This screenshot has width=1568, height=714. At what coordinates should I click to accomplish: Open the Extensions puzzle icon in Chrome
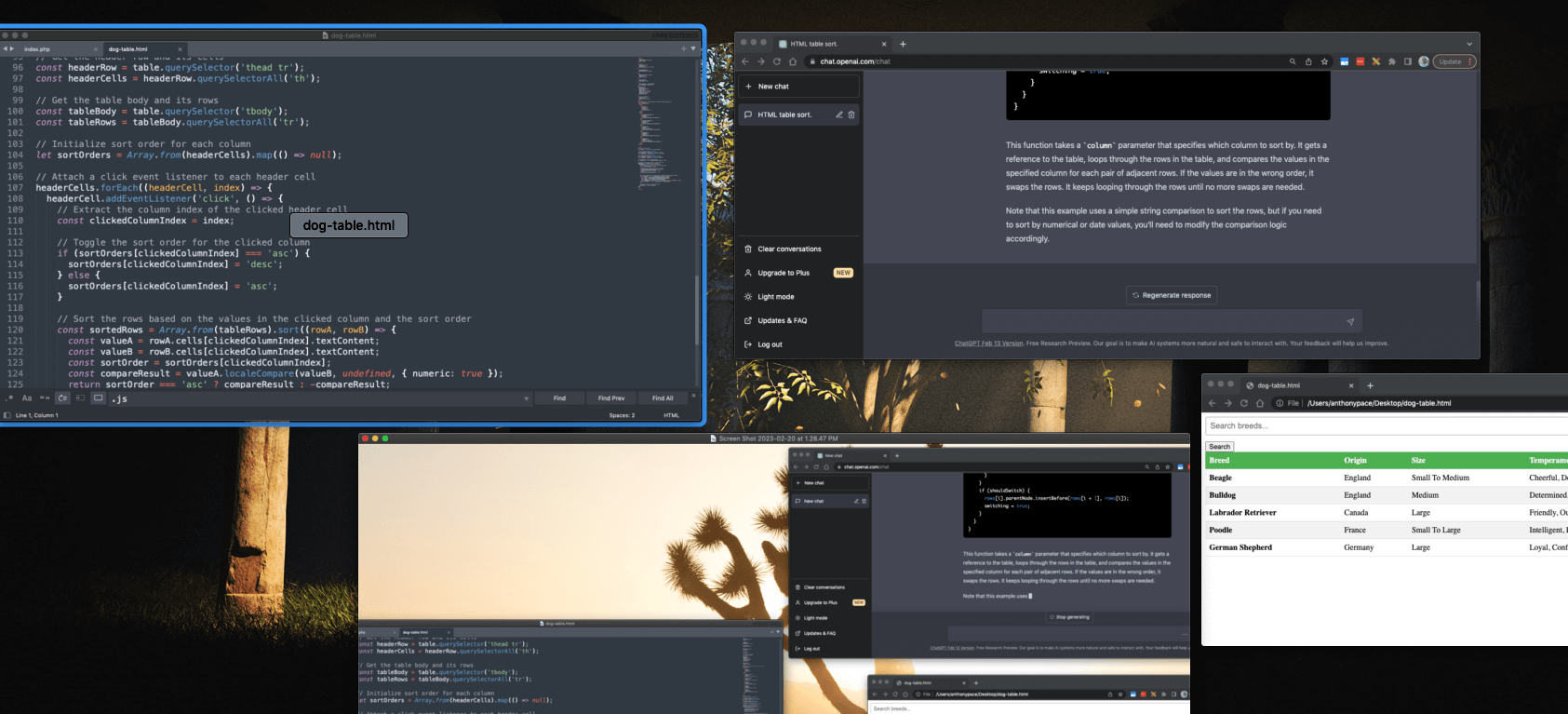[1391, 61]
